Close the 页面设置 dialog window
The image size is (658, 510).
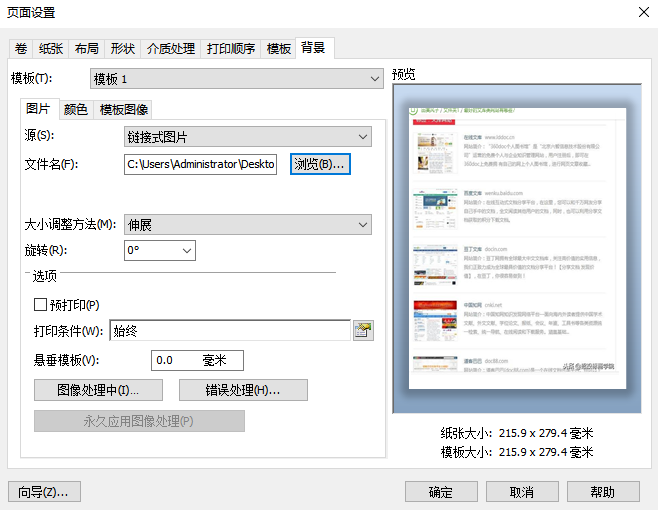(x=641, y=12)
